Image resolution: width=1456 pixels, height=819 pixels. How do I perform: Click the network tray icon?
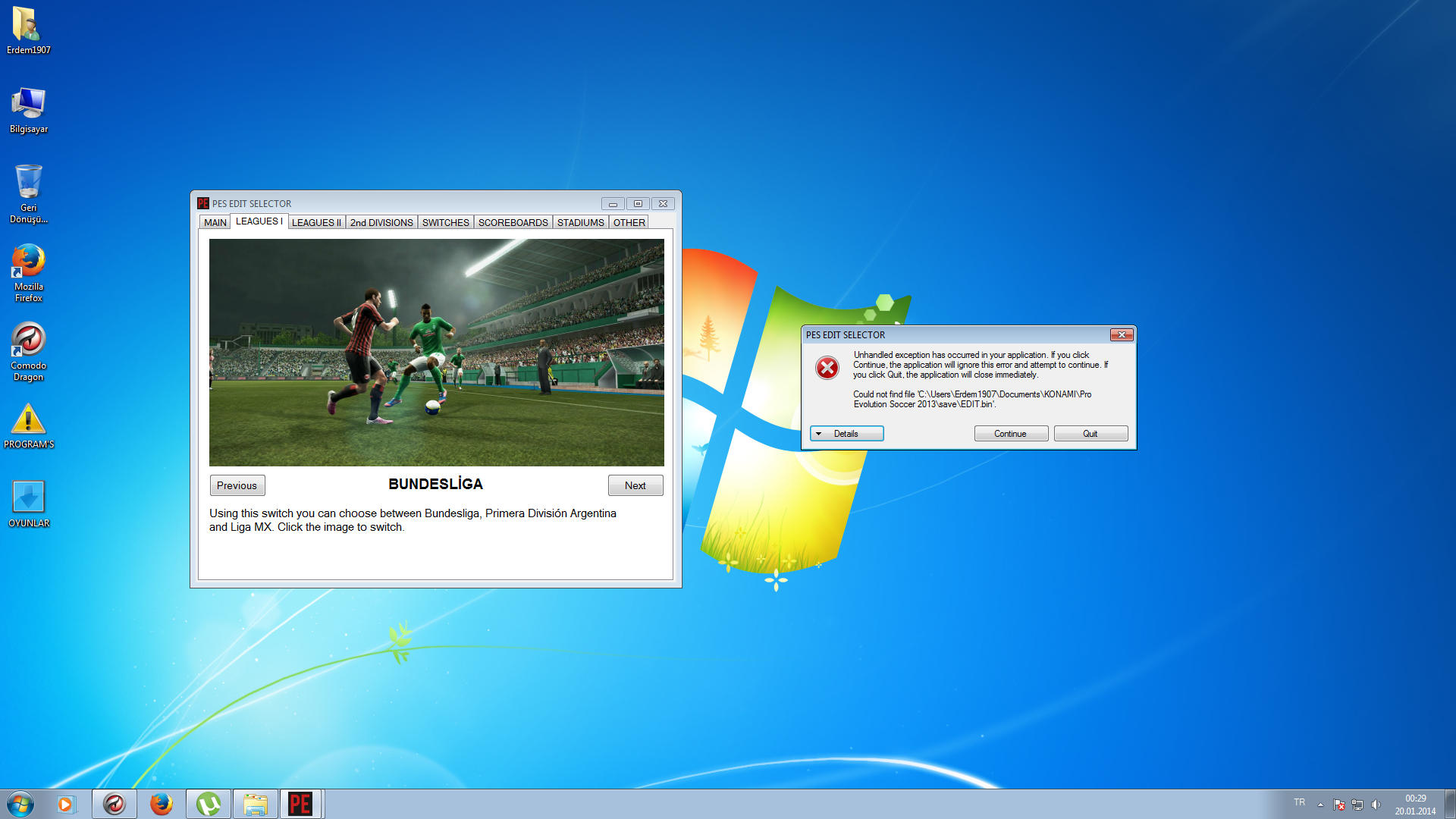[1357, 805]
